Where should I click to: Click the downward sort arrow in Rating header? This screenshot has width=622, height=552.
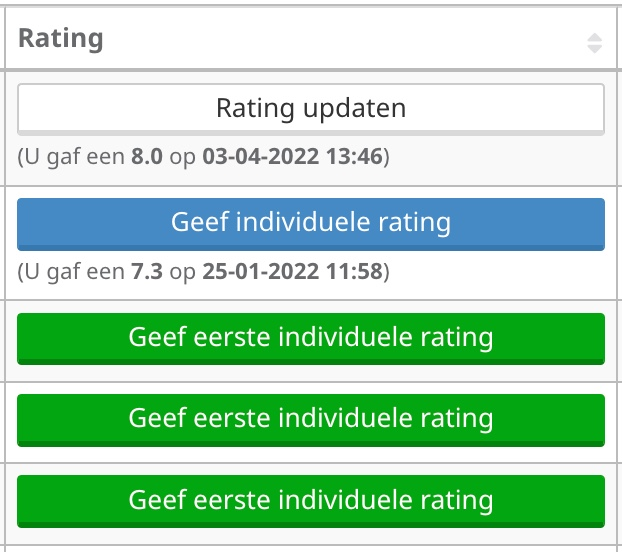pyautogui.click(x=595, y=48)
